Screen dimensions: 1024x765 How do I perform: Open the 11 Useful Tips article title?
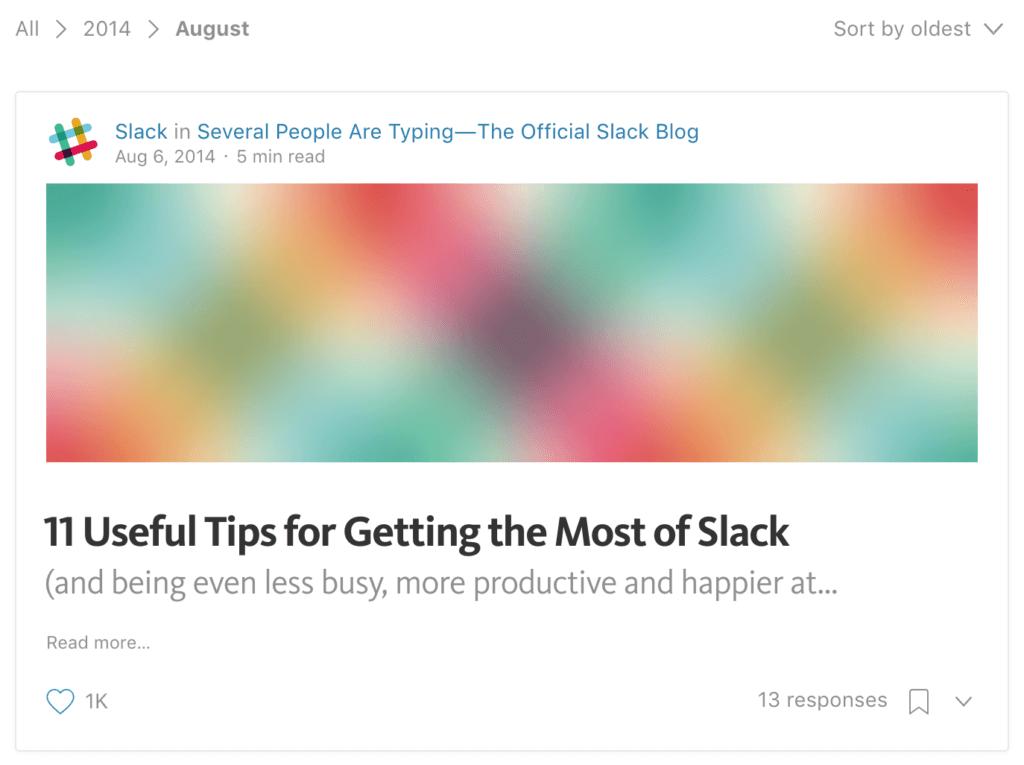[x=417, y=532]
